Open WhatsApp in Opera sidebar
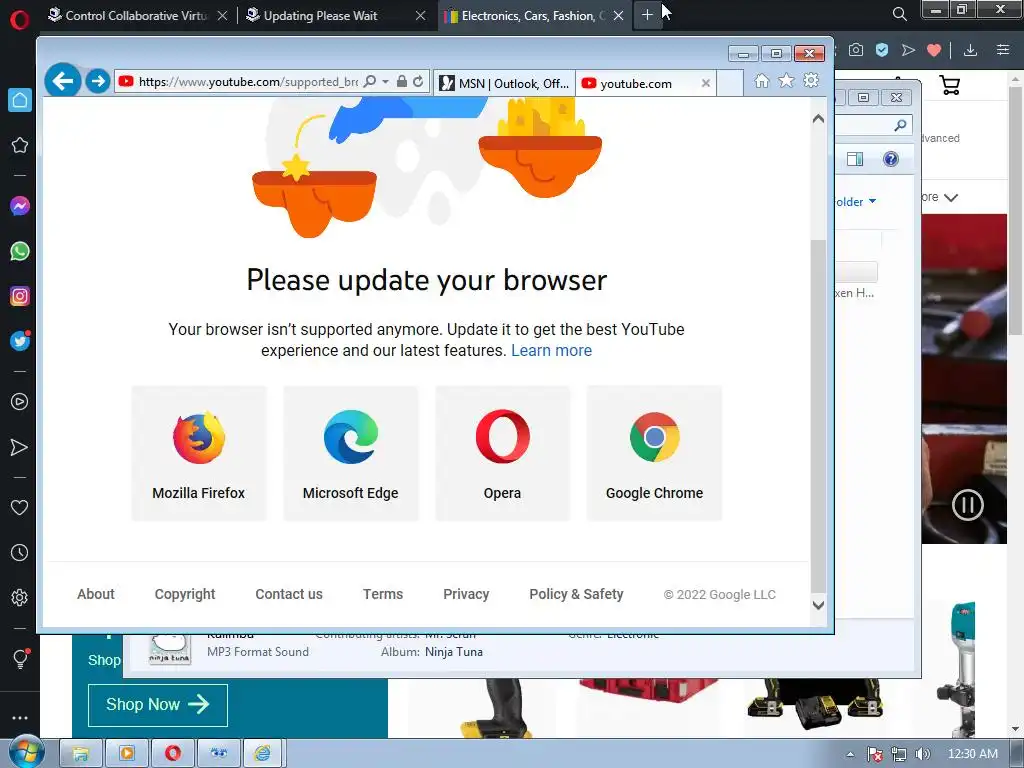Viewport: 1024px width, 768px height. coord(20,251)
